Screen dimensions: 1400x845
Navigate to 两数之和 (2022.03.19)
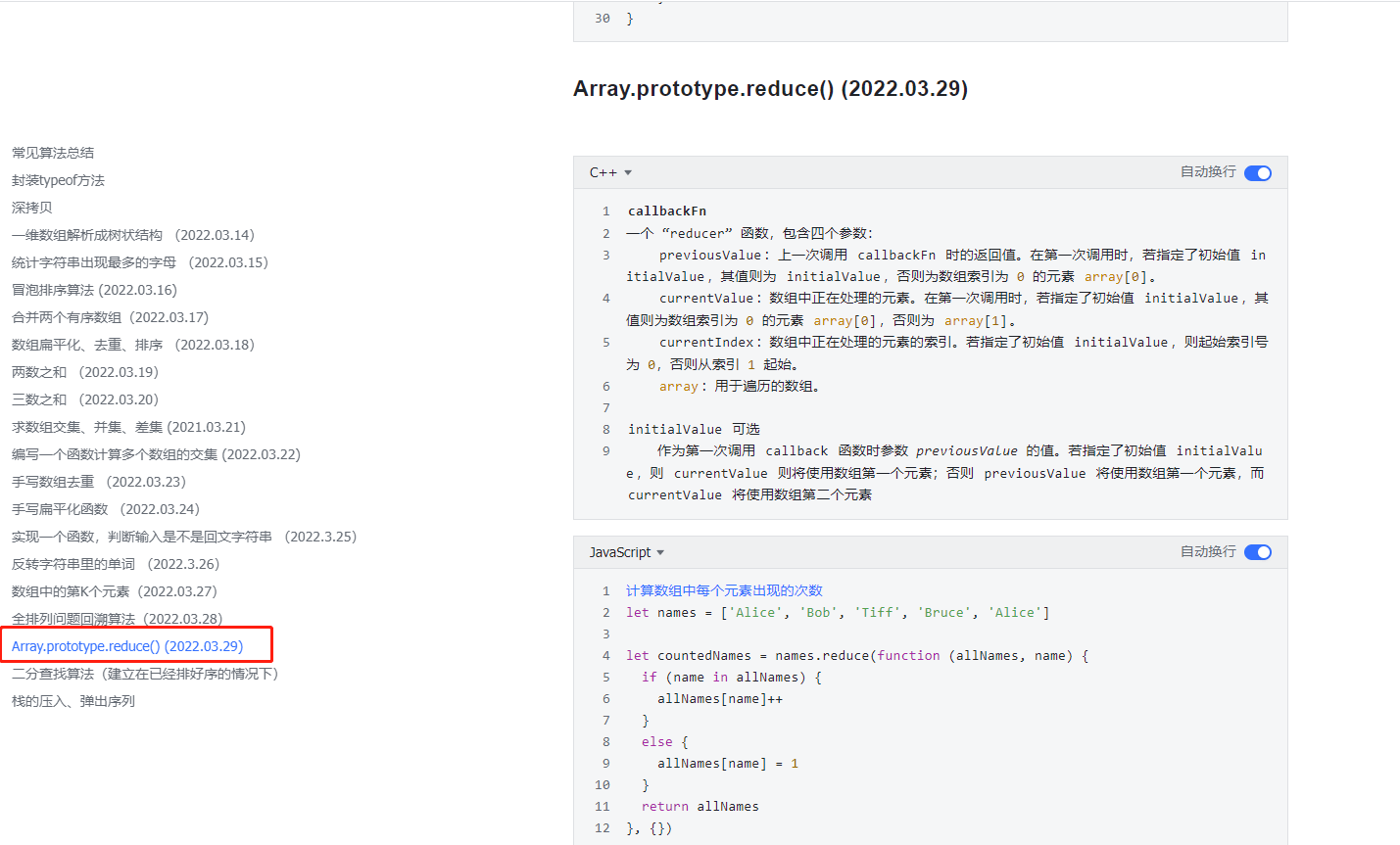point(84,372)
